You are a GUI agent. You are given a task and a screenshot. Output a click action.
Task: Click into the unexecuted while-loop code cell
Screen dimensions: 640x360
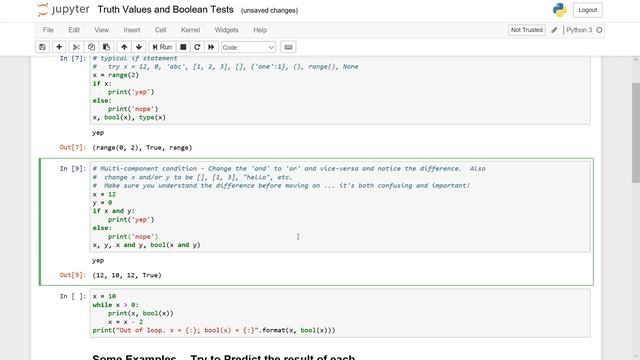tap(340, 313)
